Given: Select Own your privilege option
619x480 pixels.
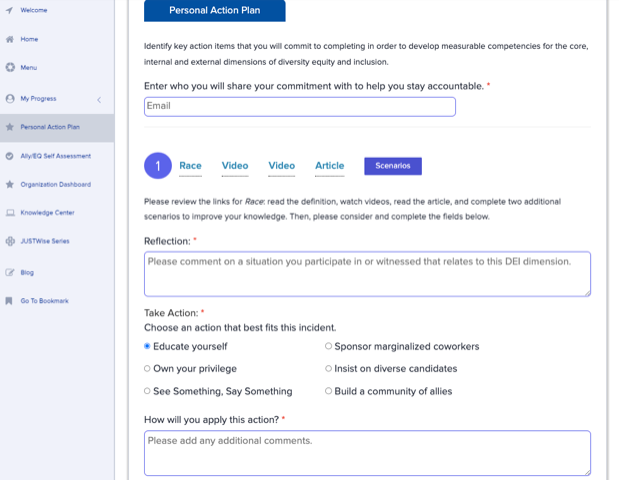Looking at the screenshot, I should coord(147,369).
